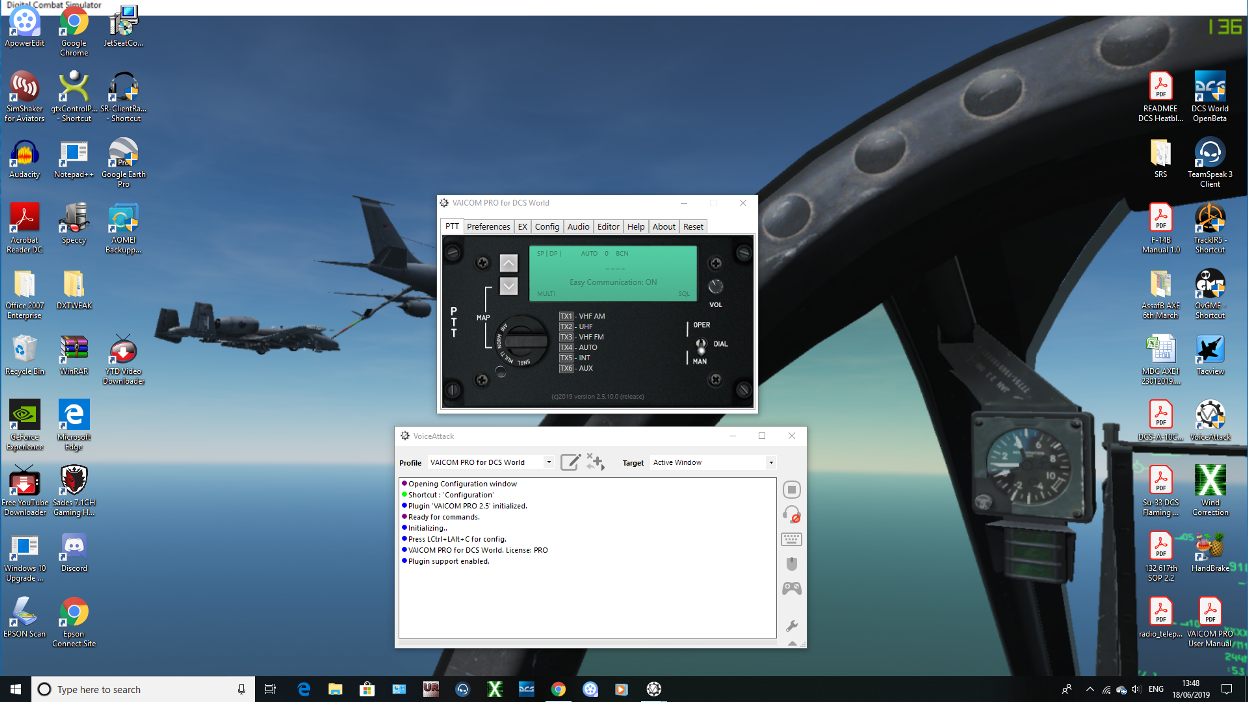Image resolution: width=1248 pixels, height=702 pixels.
Task: Click the Stop Commands icon in VoiceAttack
Action: coord(791,489)
